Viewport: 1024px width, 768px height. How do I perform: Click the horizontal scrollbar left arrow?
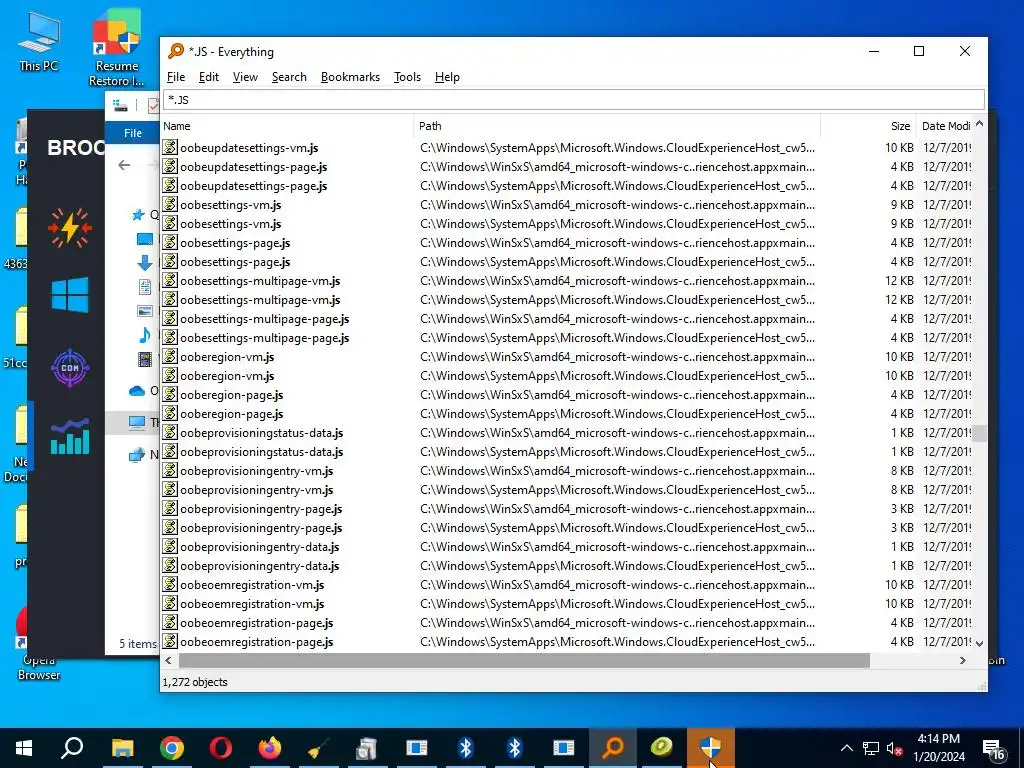click(168, 661)
